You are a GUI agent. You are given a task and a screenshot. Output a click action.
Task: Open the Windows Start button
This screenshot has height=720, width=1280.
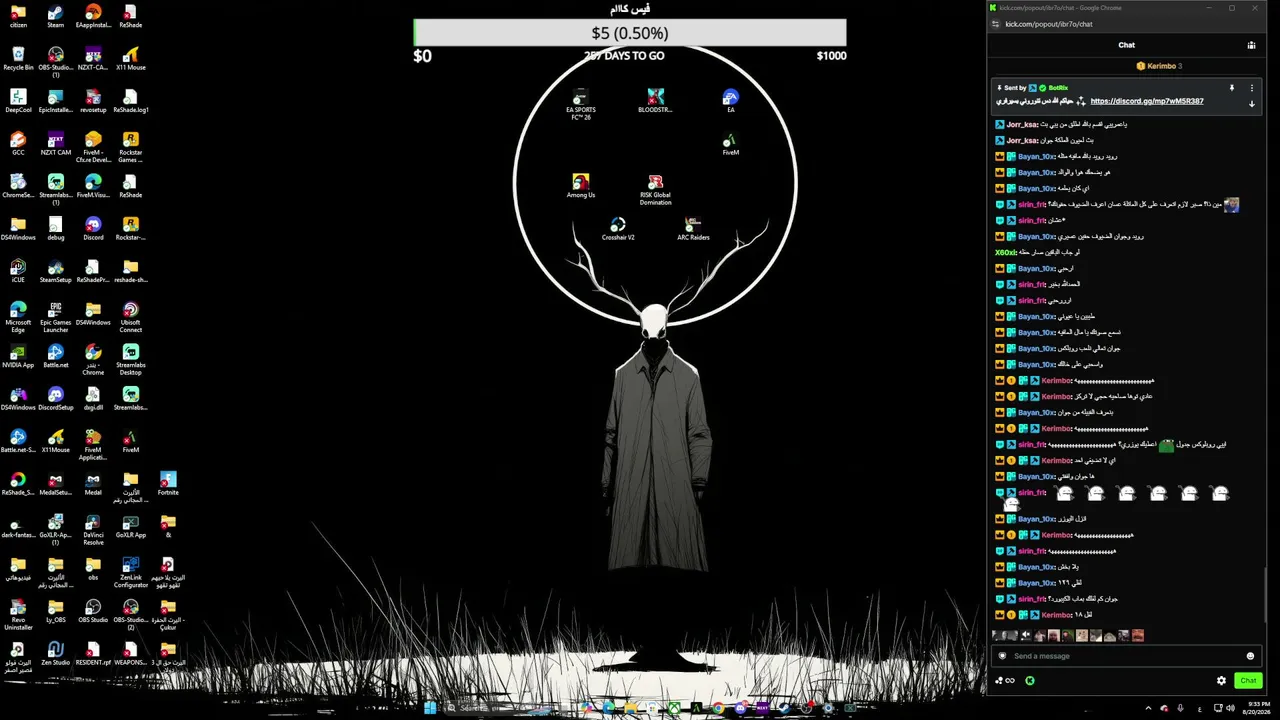(430, 708)
